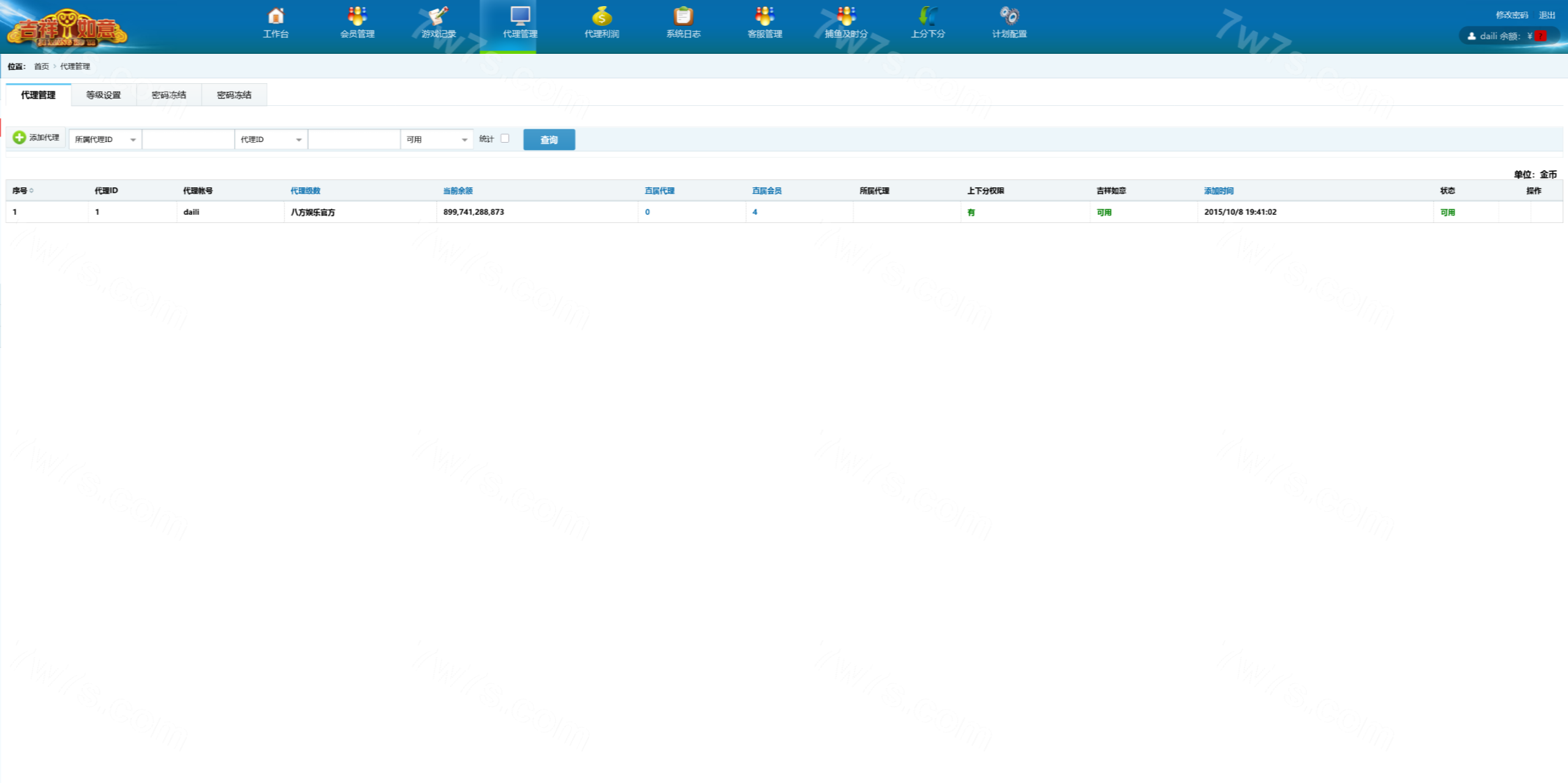Open the 代理ID filter dropdown

(x=271, y=140)
